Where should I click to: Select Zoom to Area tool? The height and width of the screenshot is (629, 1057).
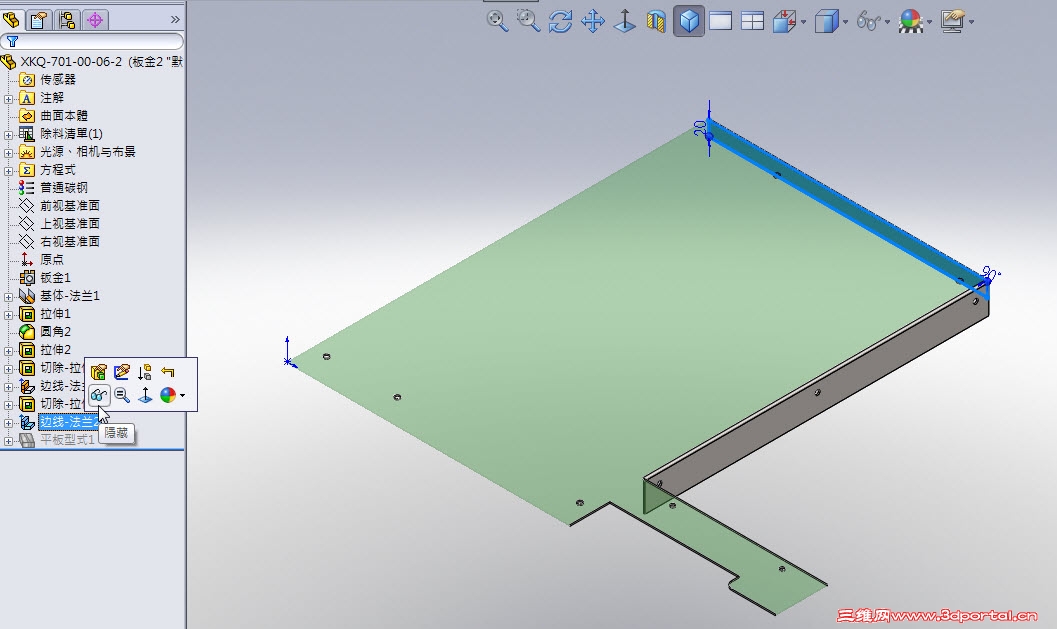pyautogui.click(x=528, y=21)
